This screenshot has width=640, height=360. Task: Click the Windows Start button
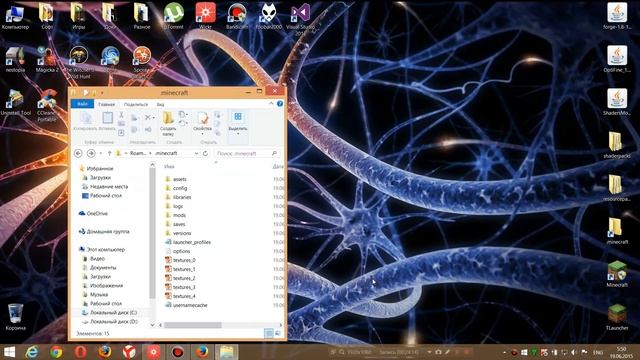pos(9,352)
